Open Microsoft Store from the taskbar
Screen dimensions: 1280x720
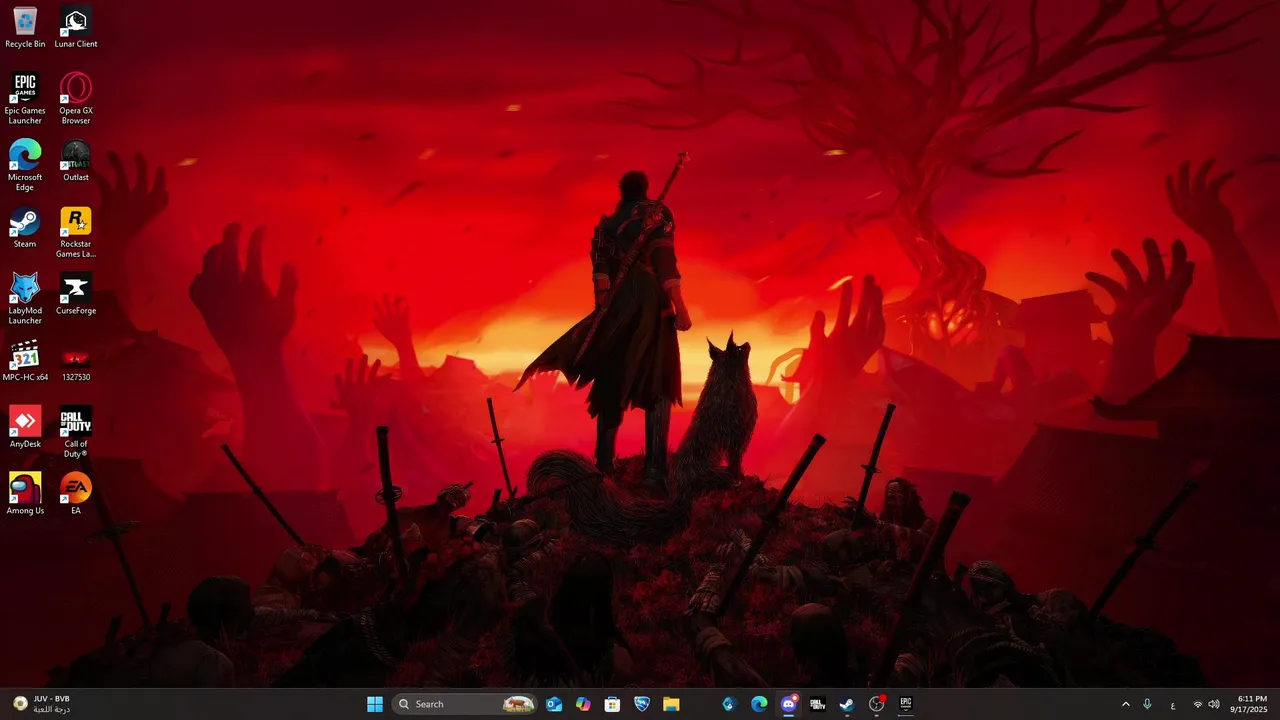pos(612,704)
